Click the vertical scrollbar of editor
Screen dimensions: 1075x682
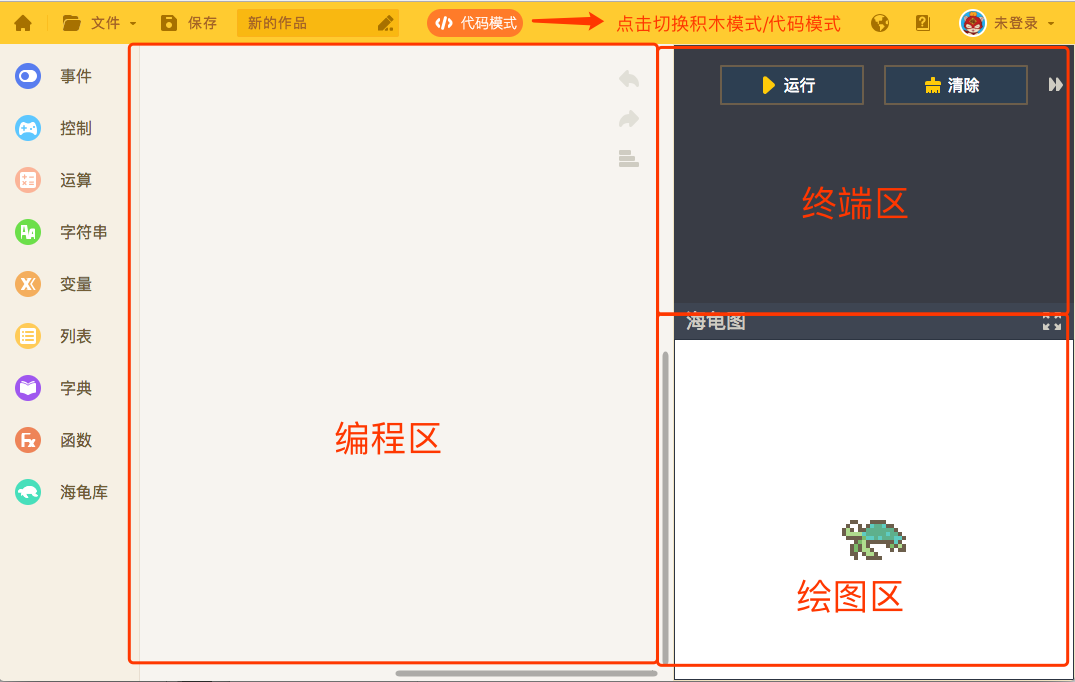pyautogui.click(x=665, y=500)
